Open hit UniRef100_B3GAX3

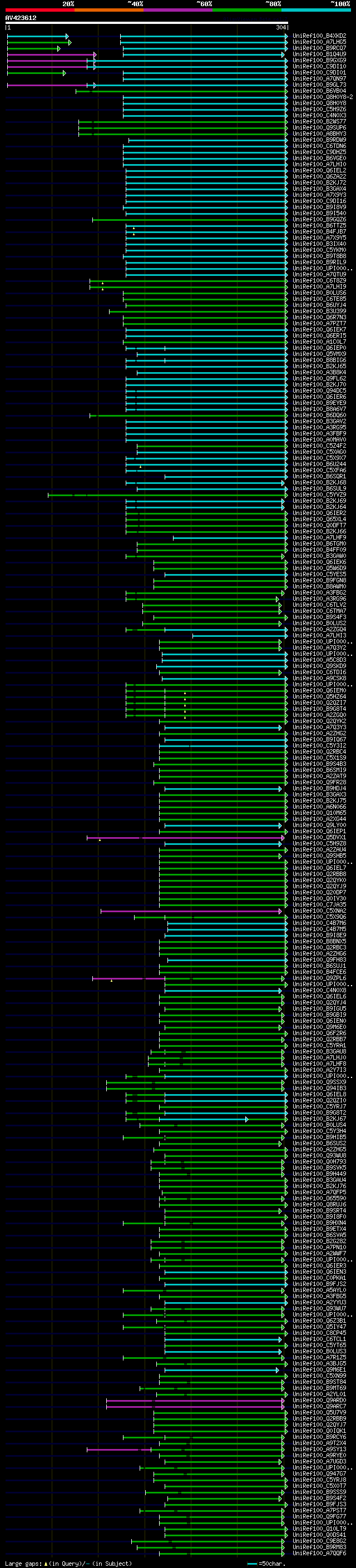319,795
